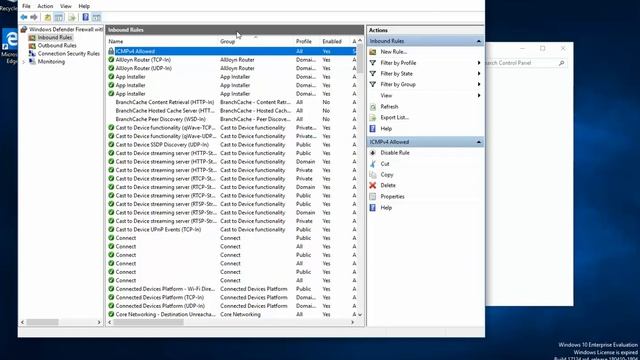Select Outbound Rules in the tree
640x360 pixels.
coord(57,46)
